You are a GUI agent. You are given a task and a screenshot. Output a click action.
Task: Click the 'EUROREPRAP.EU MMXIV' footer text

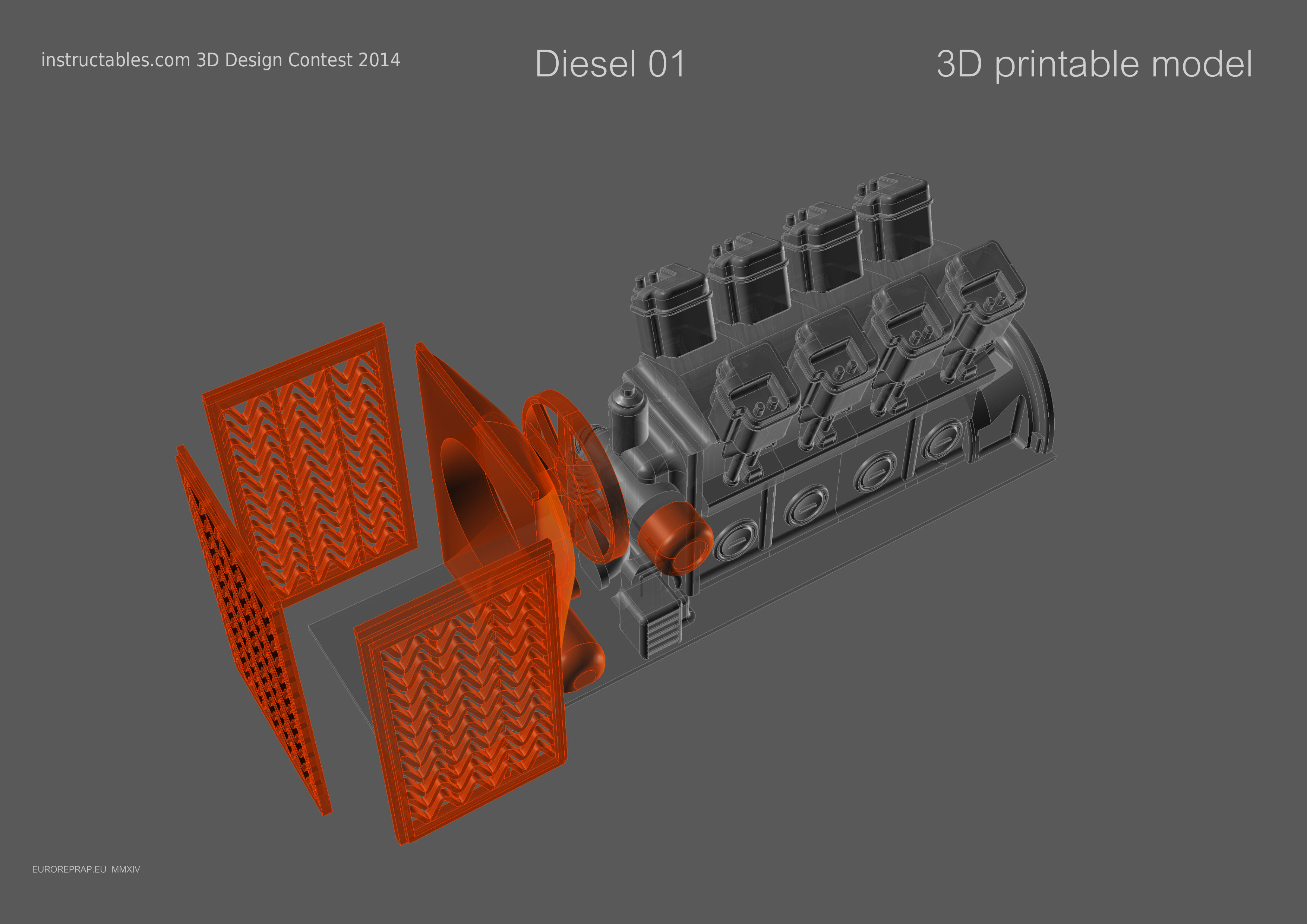(86, 869)
